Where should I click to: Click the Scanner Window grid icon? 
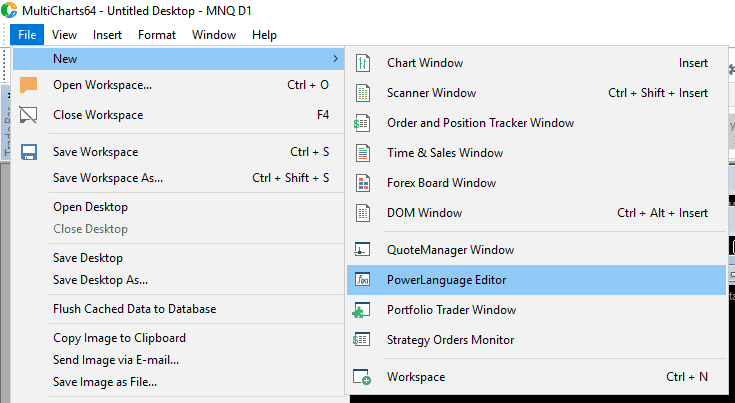click(x=362, y=93)
